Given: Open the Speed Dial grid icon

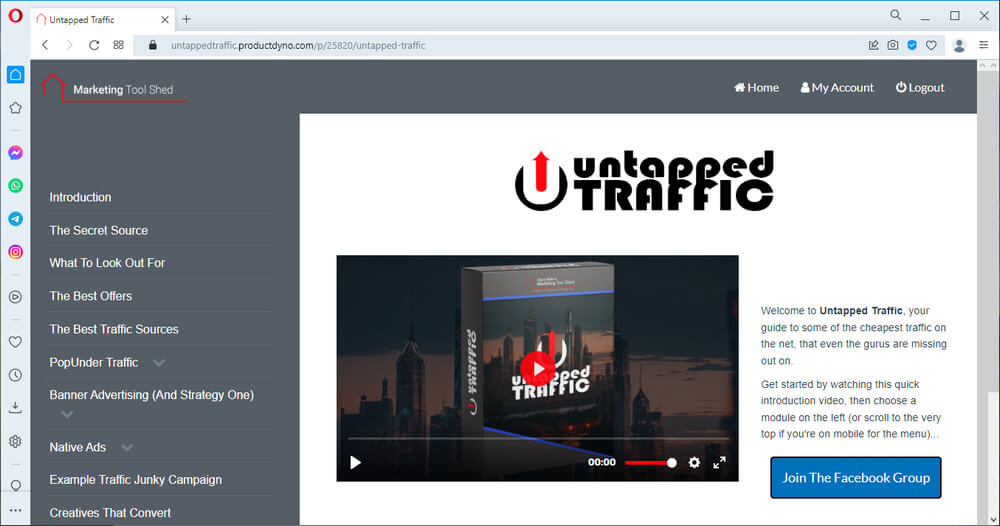Looking at the screenshot, I should coord(119,45).
